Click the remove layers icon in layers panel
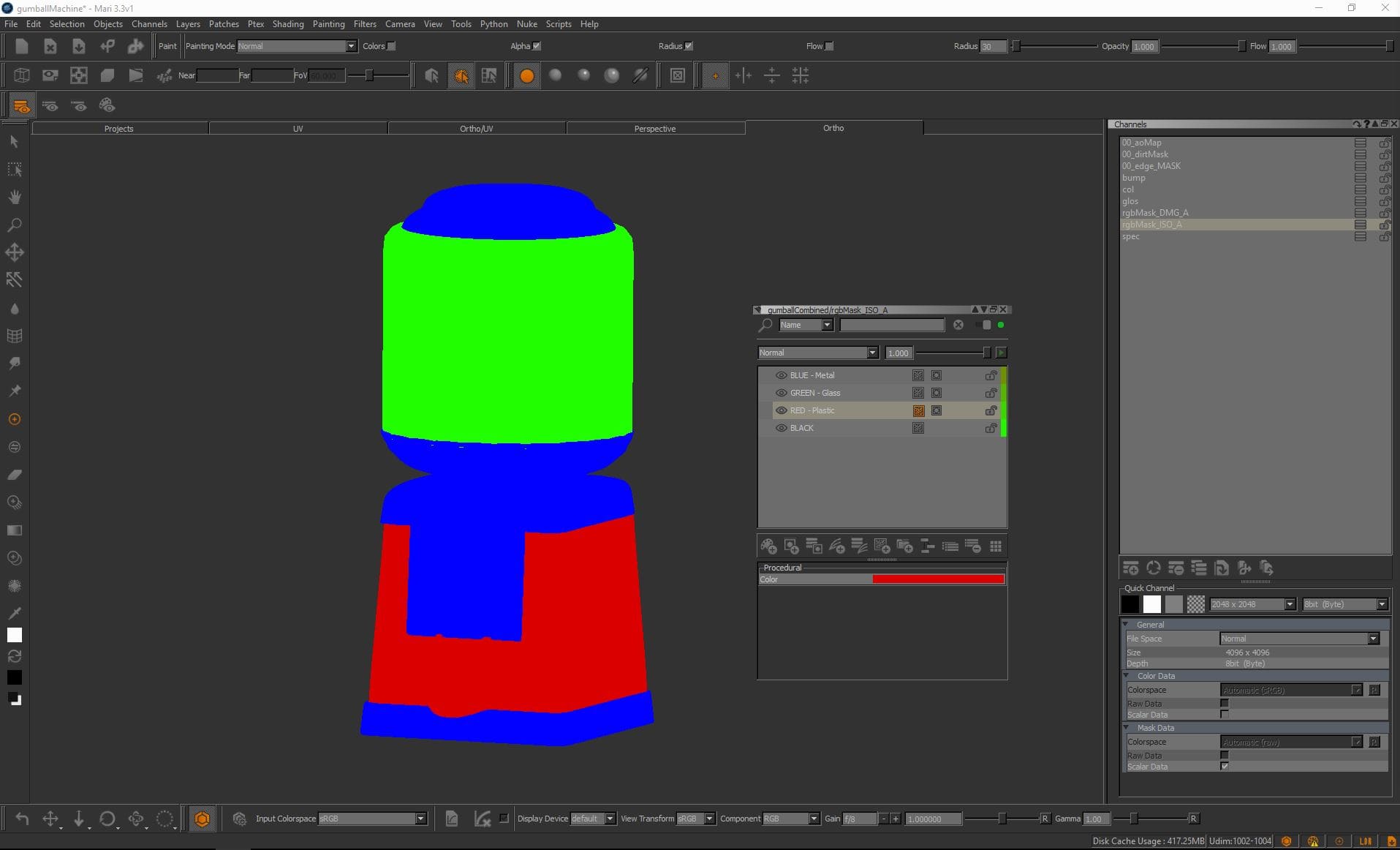The image size is (1400, 850). pyautogui.click(x=973, y=546)
